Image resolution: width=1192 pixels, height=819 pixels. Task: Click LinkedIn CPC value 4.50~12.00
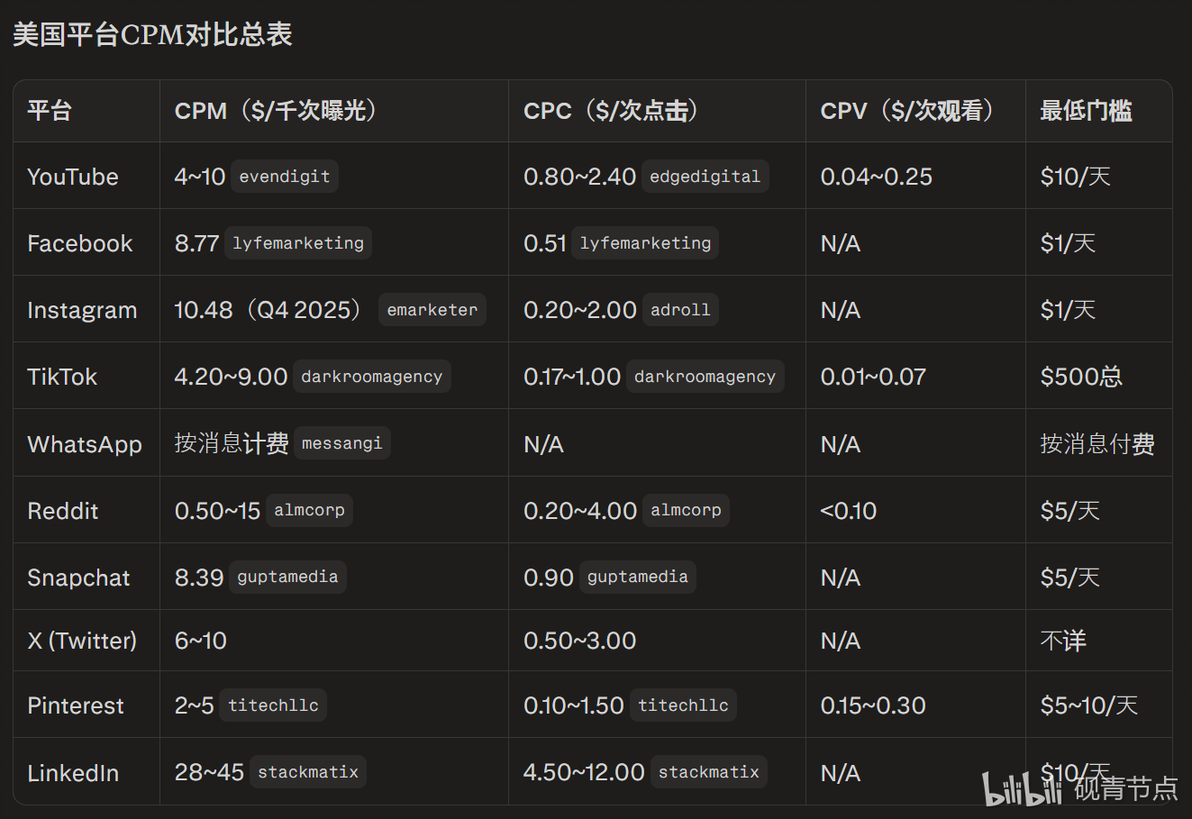click(x=584, y=773)
